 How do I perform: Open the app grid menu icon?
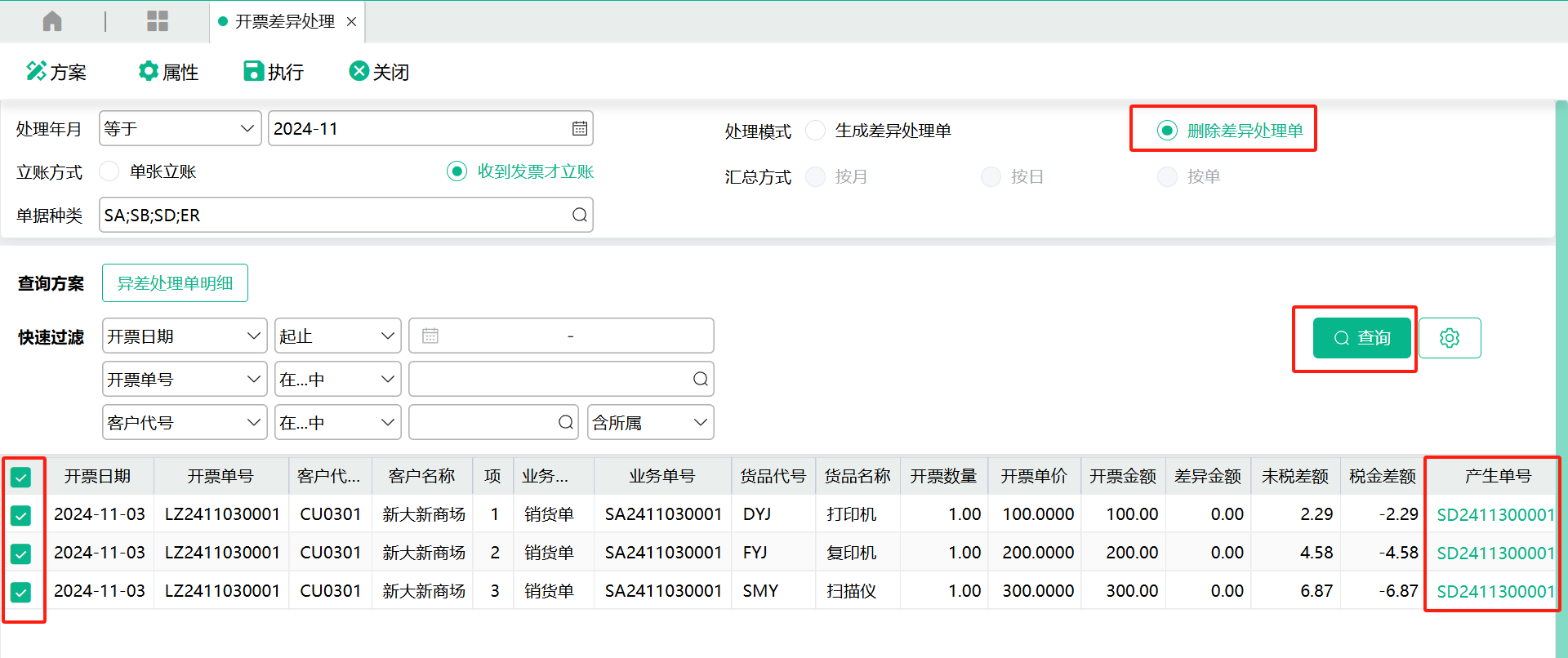click(x=158, y=21)
